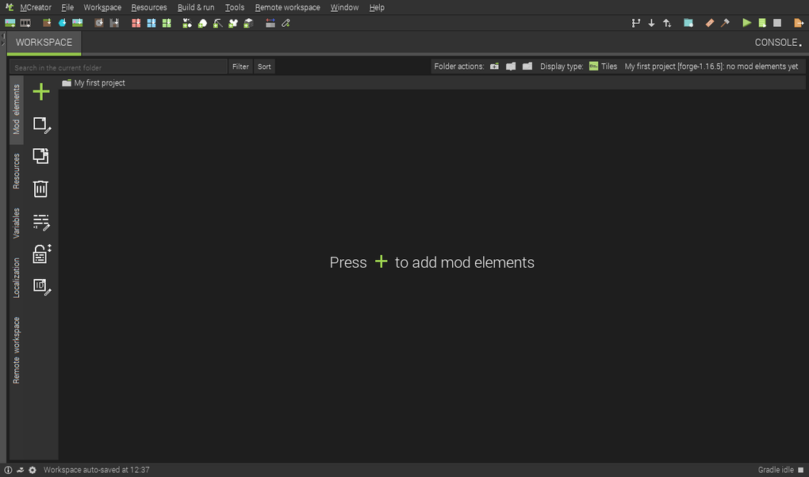Click the element ID edit icon
Screen dimensions: 809x477
(x=41, y=287)
